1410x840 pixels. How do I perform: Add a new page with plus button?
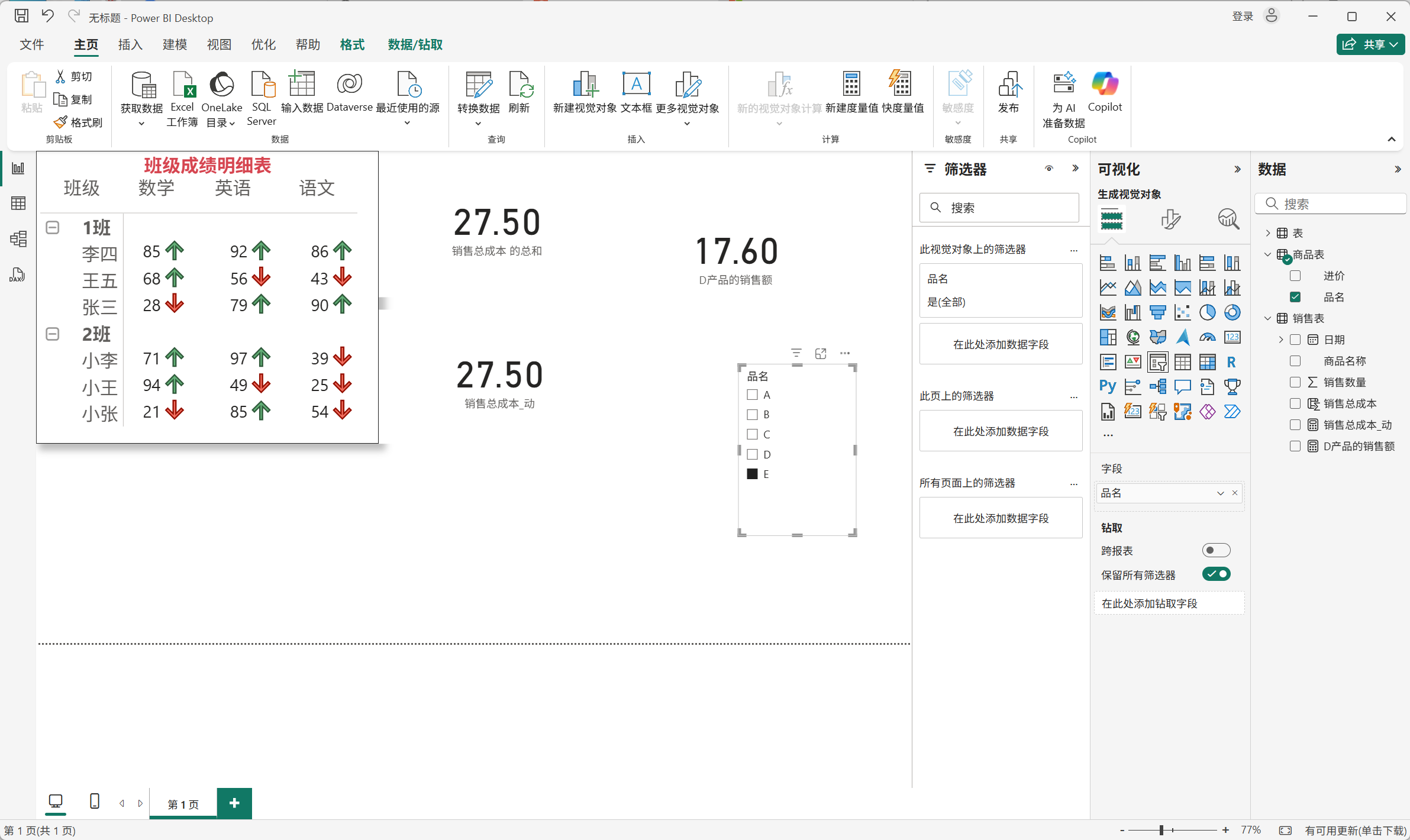click(234, 803)
